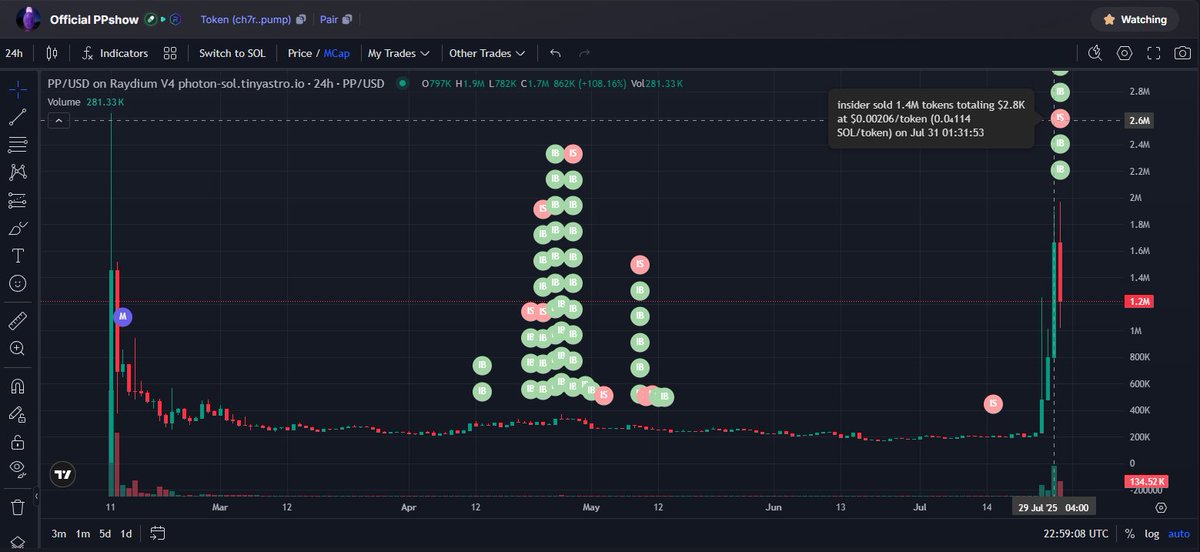
Task: Hide all drawings with eye icon
Action: coord(17,469)
